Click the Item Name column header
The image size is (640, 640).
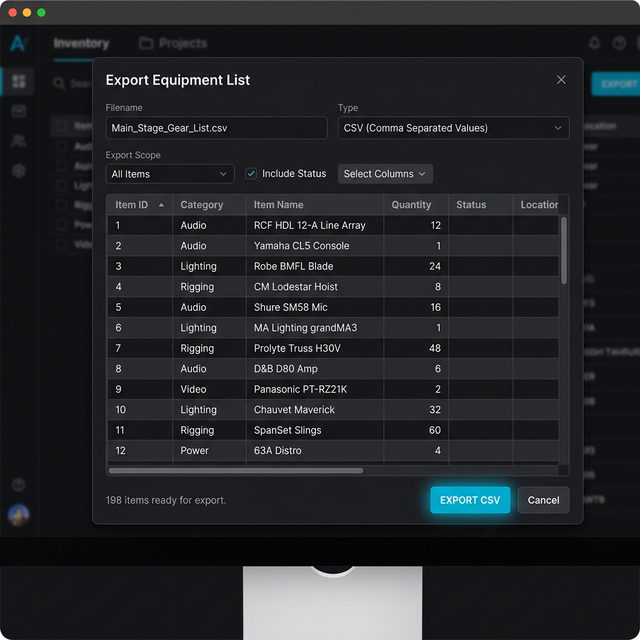click(x=314, y=204)
